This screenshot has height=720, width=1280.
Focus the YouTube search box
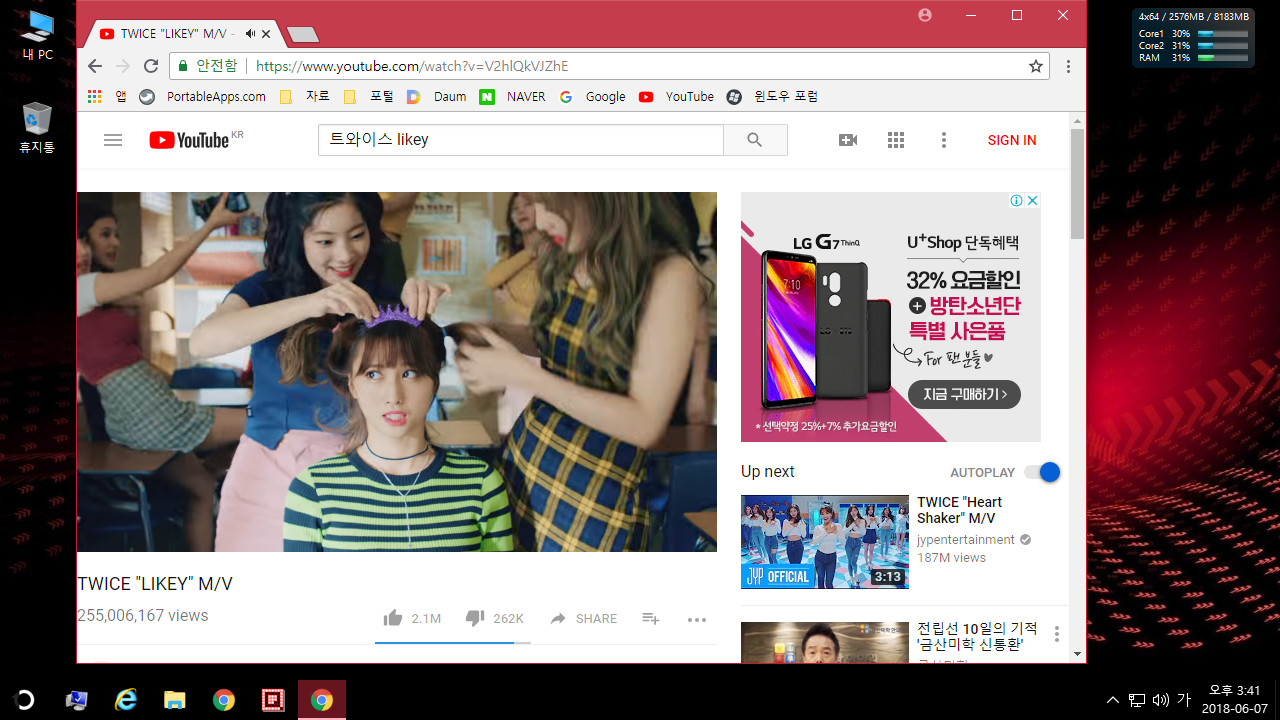coord(521,140)
